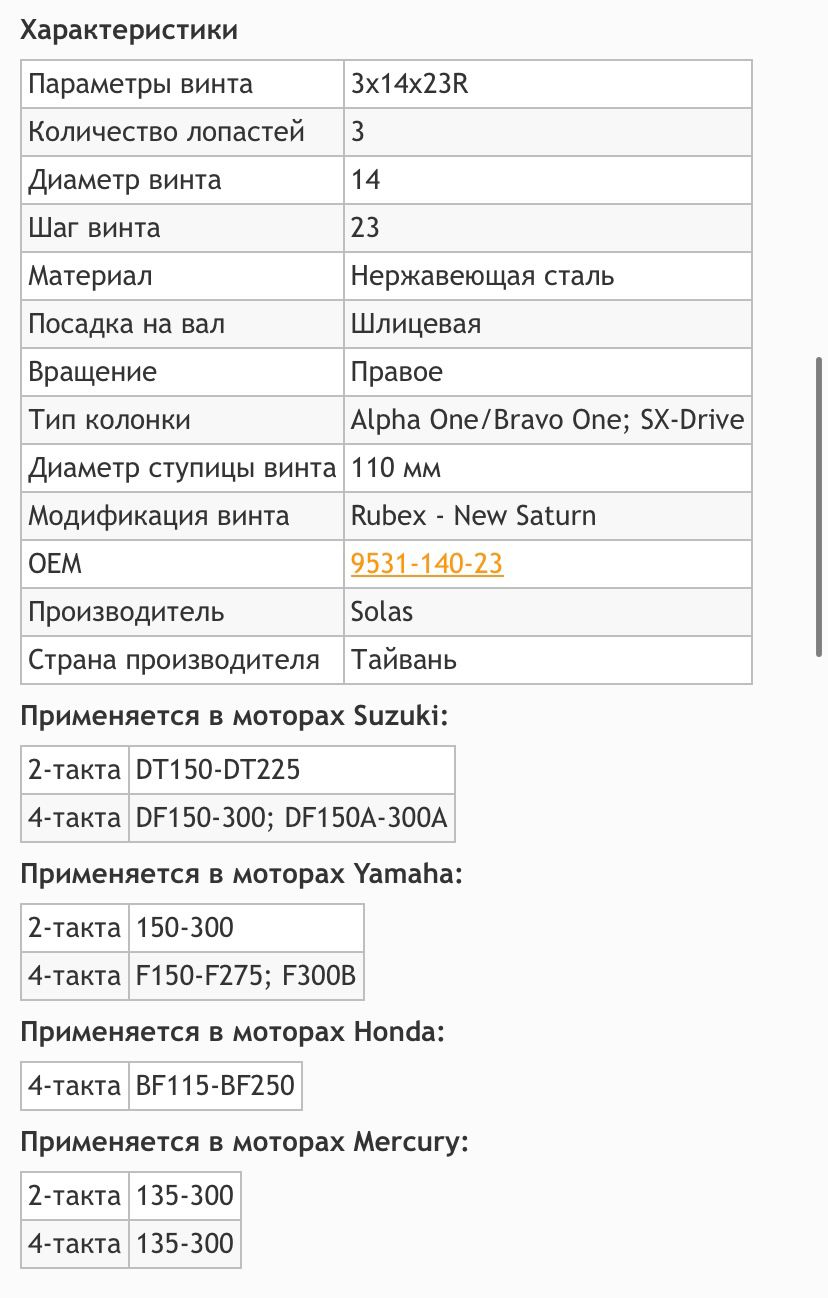Image resolution: width=828 pixels, height=1298 pixels.
Task: Tap the Rubex - New Saturn value
Action: tap(473, 516)
